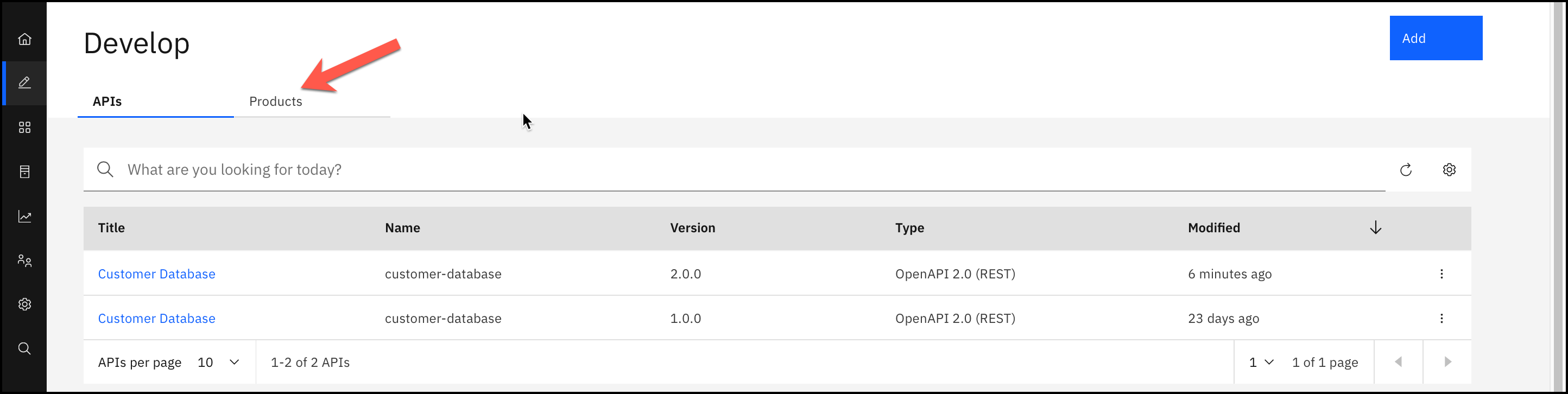Open the Home icon in sidebar

[x=24, y=40]
